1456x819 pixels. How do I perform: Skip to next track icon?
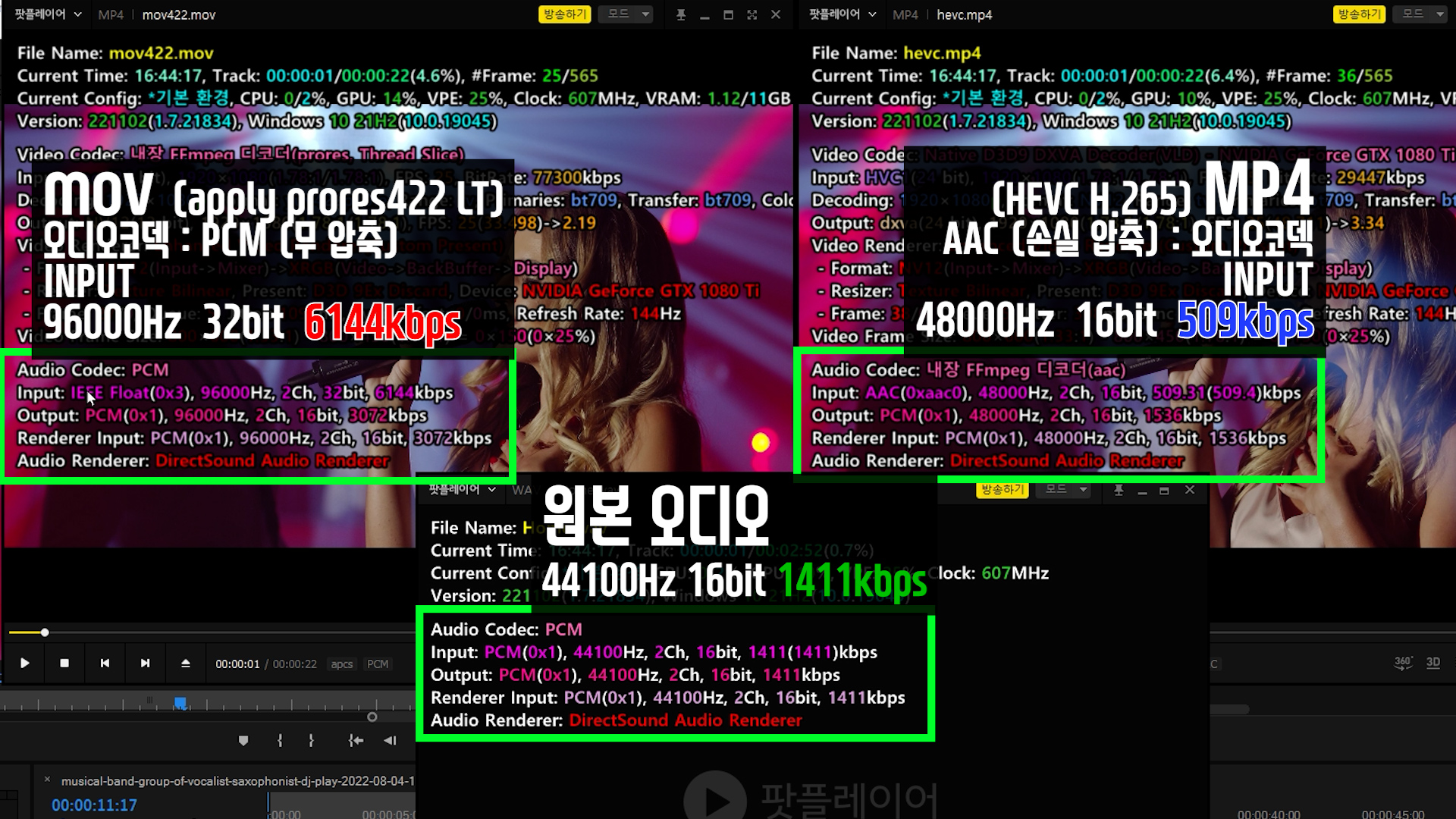[145, 664]
